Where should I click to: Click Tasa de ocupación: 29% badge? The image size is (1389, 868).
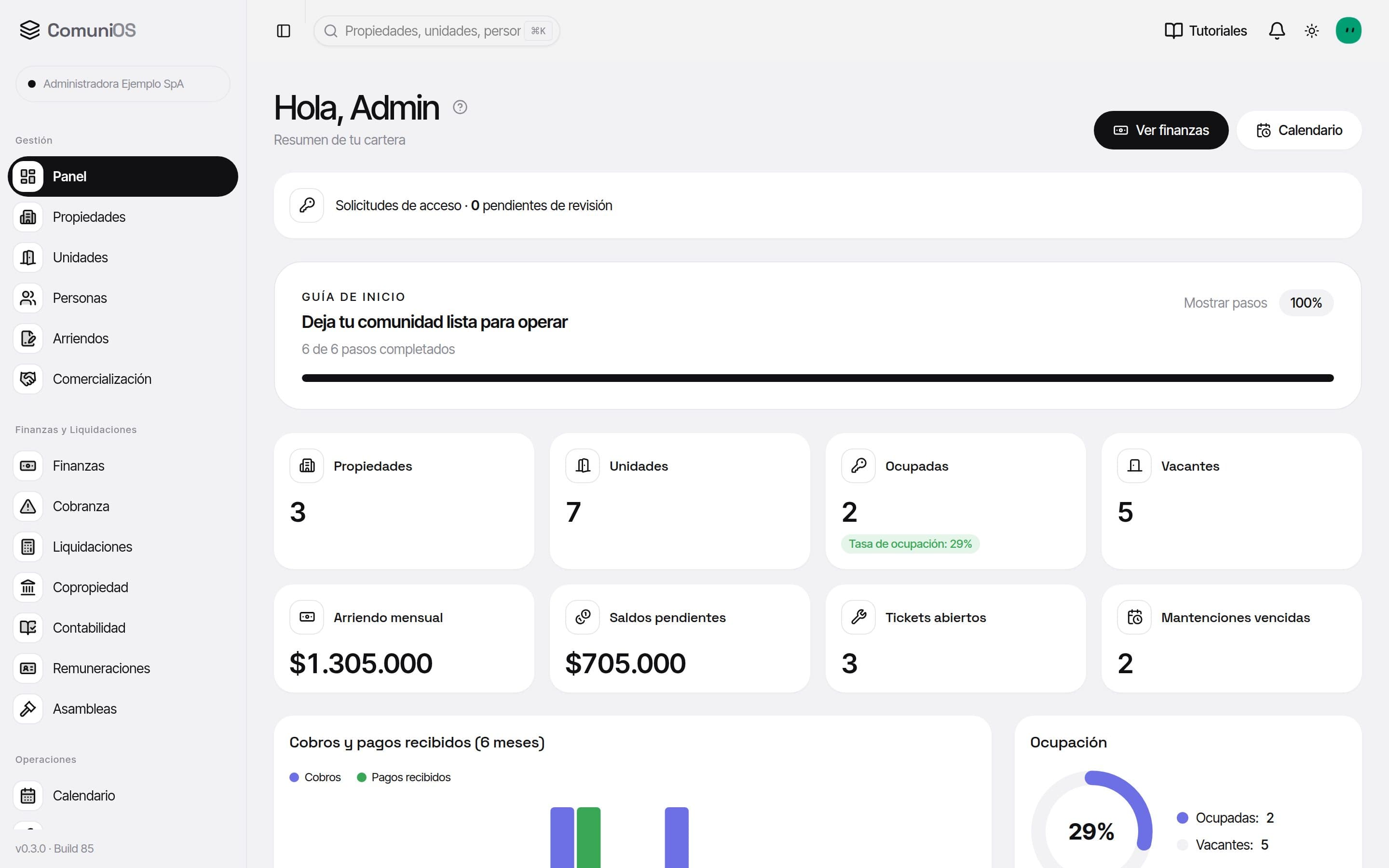point(910,543)
